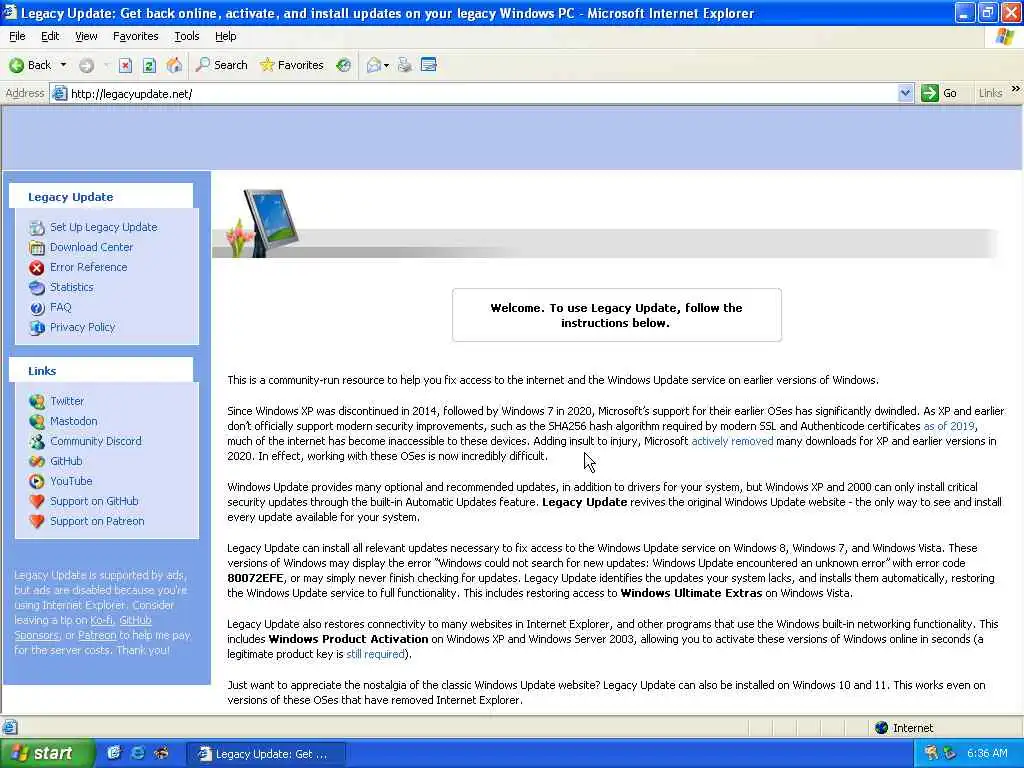Click the Download Center icon
The height and width of the screenshot is (768, 1024).
click(37, 248)
